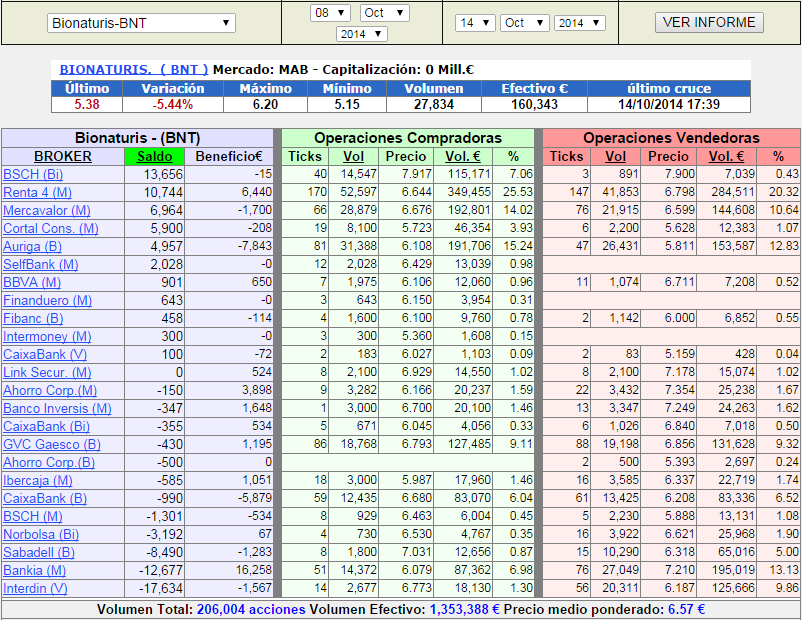This screenshot has width=803, height=620.
Task: Open the start year 2014 dropdown
Action: 362,34
